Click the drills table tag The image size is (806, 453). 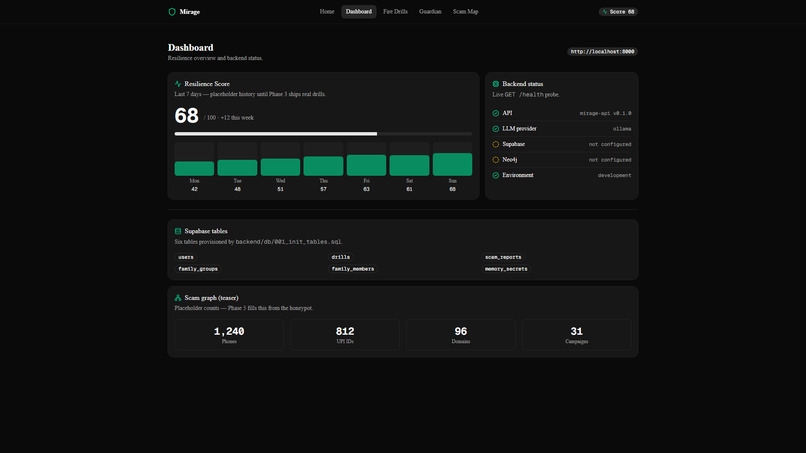pos(341,257)
